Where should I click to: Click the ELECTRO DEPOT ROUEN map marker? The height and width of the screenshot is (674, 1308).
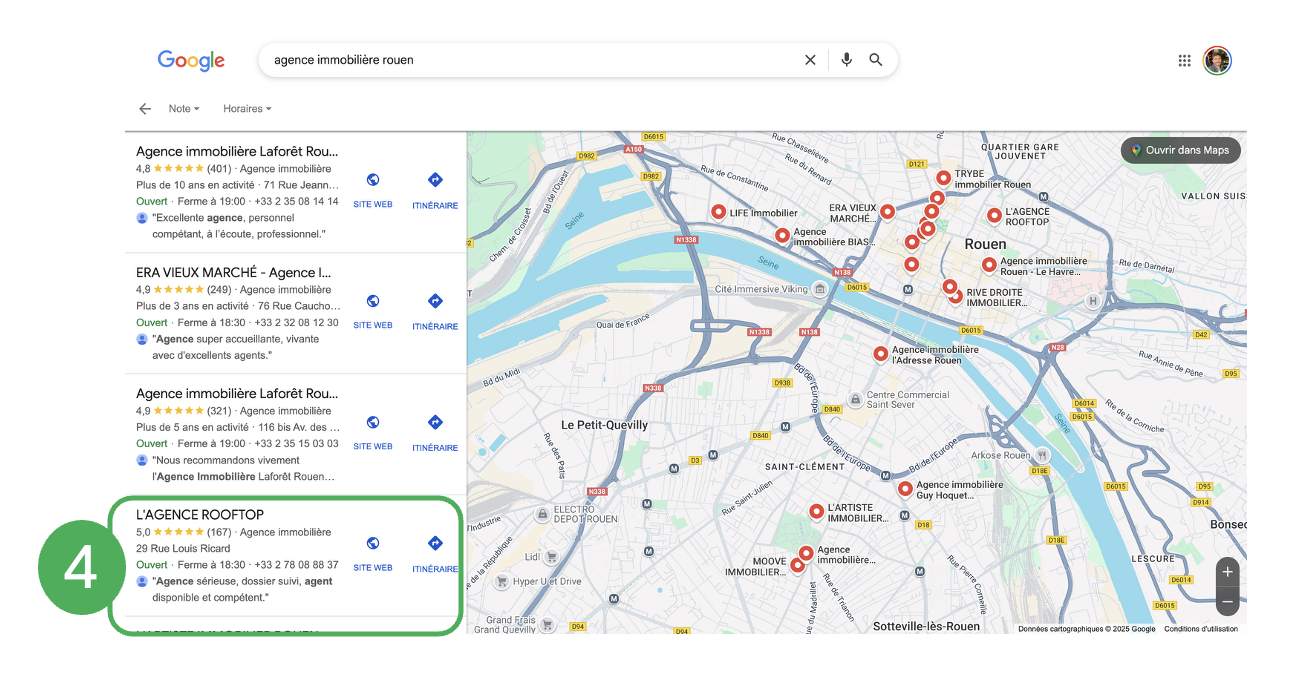coord(545,514)
